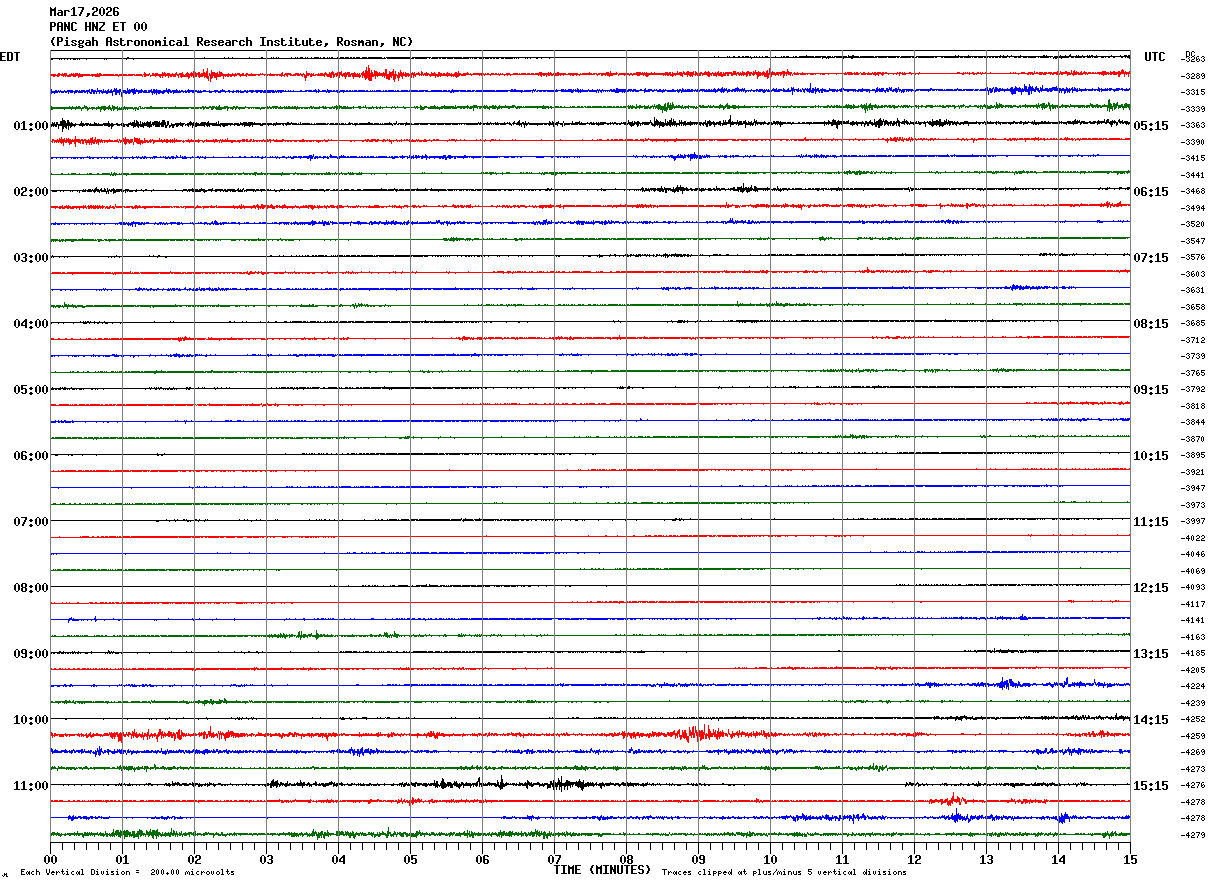Select the DC offset value -3468
Image resolution: width=1210 pixels, height=886 pixels.
point(1193,191)
